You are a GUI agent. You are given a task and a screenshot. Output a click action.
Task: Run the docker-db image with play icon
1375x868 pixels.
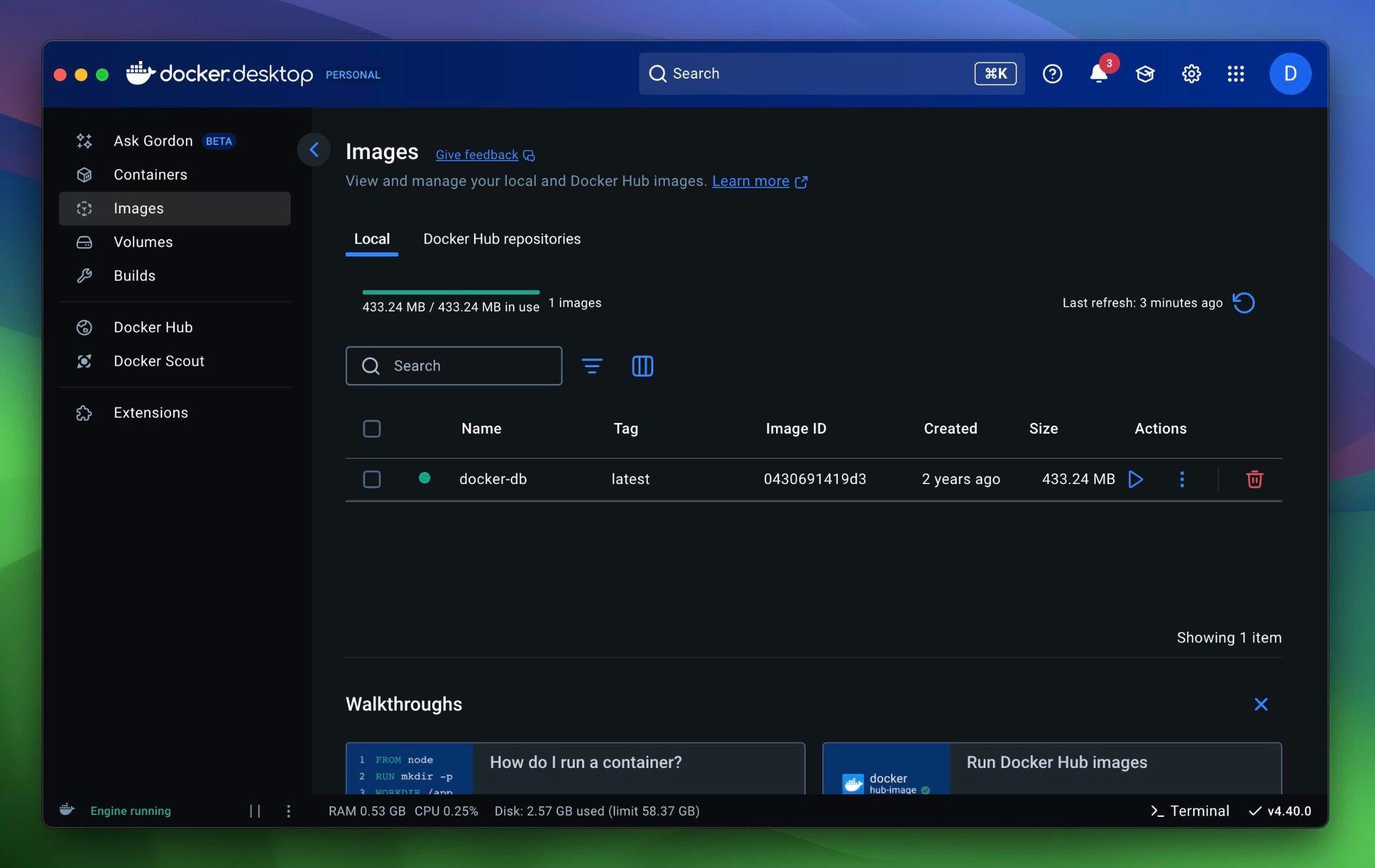1135,479
